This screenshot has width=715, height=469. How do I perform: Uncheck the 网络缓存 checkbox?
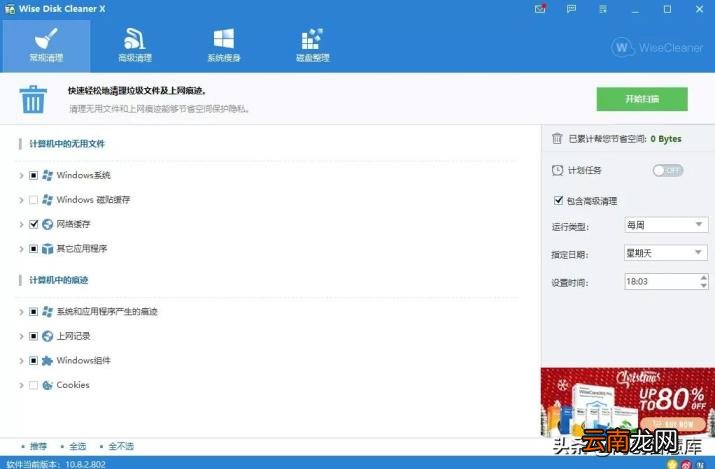pos(33,224)
